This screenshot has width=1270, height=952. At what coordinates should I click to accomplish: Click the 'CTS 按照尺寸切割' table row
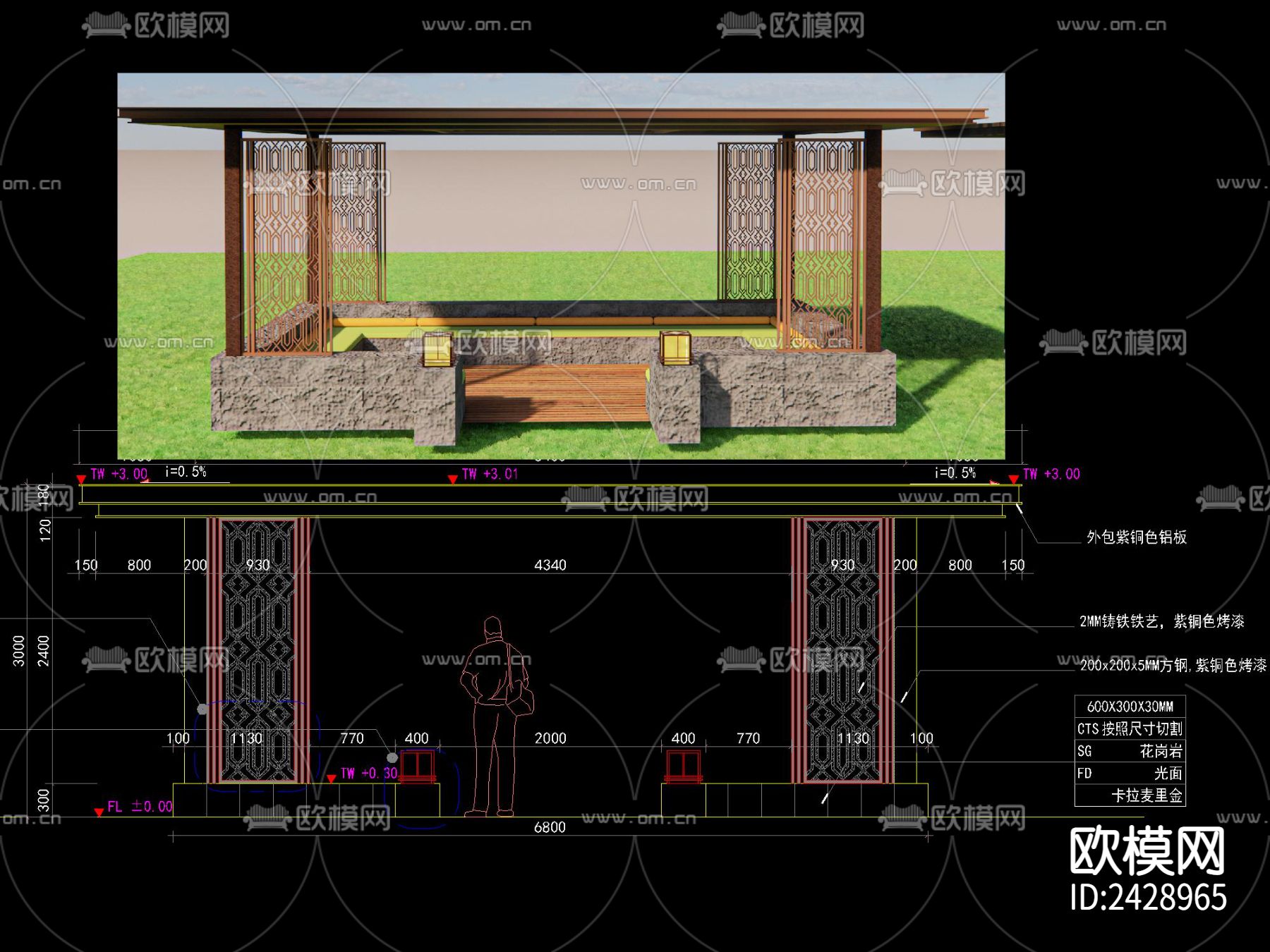click(1130, 728)
